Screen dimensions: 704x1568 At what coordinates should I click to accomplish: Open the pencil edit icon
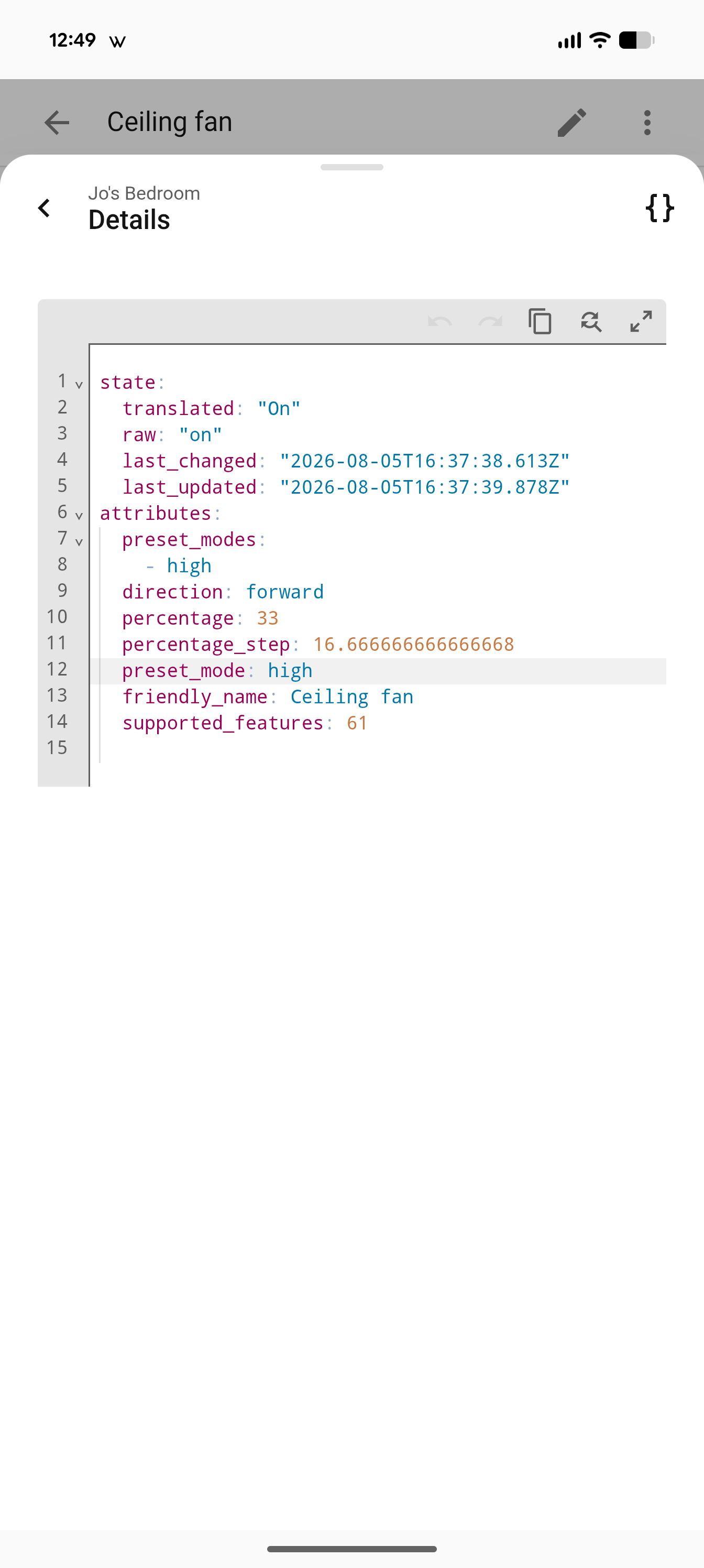(x=571, y=122)
